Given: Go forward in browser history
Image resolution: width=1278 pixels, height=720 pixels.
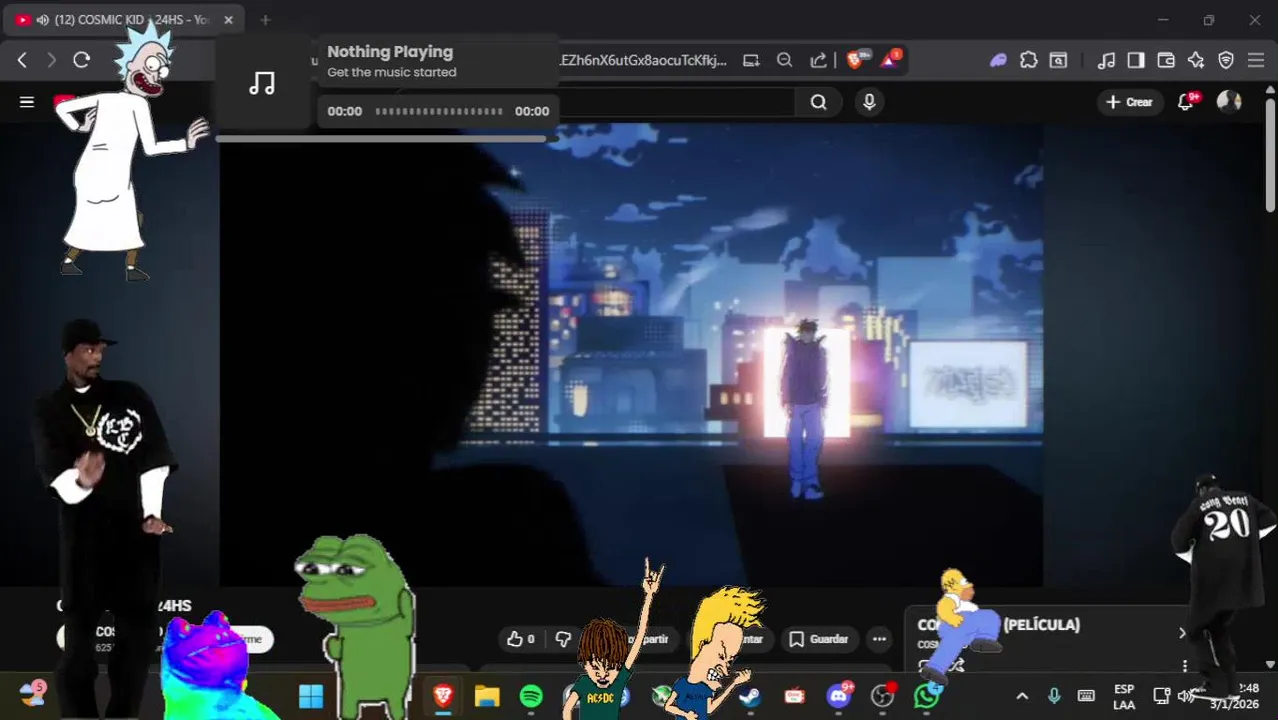Looking at the screenshot, I should click(52, 60).
